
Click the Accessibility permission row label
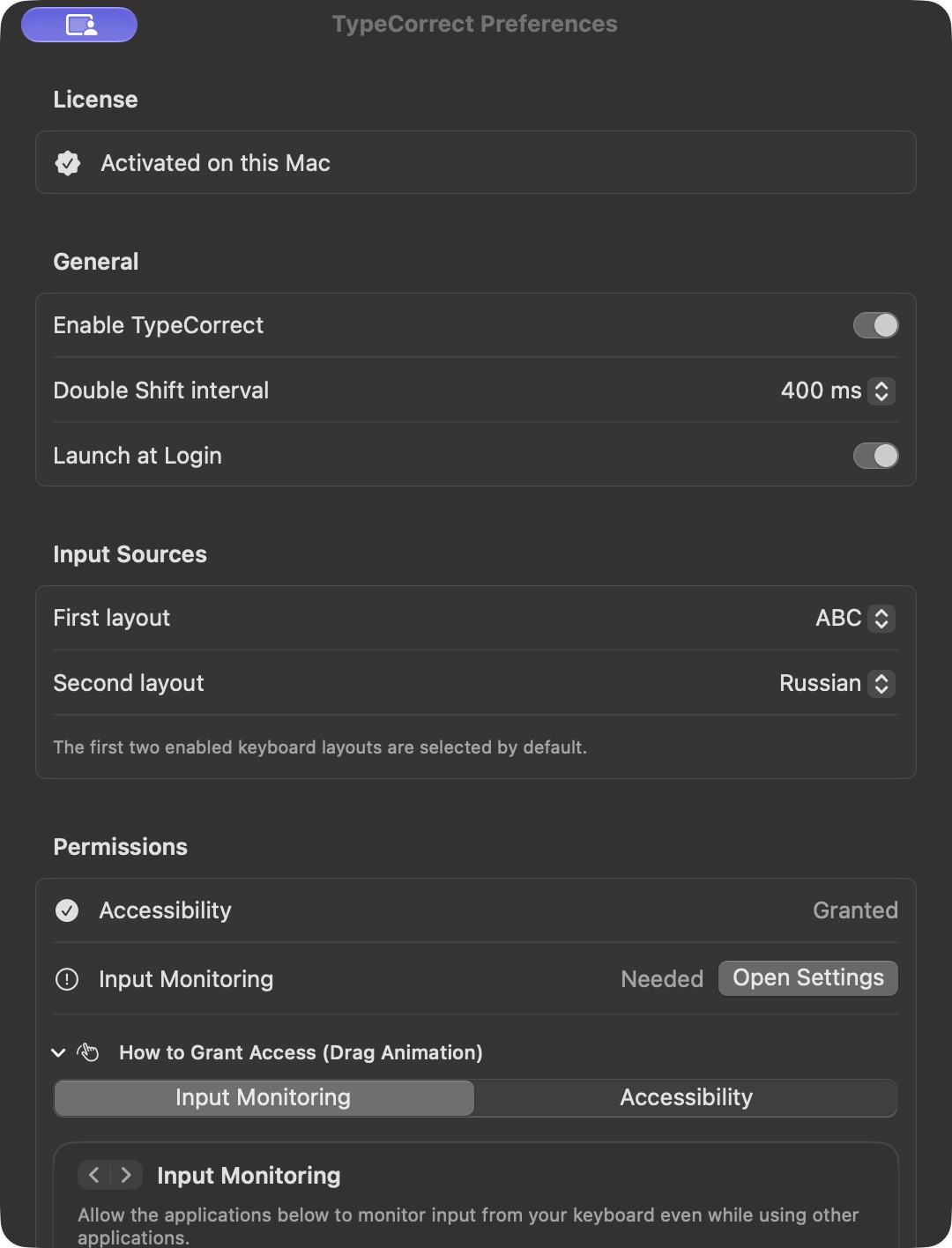pos(165,910)
